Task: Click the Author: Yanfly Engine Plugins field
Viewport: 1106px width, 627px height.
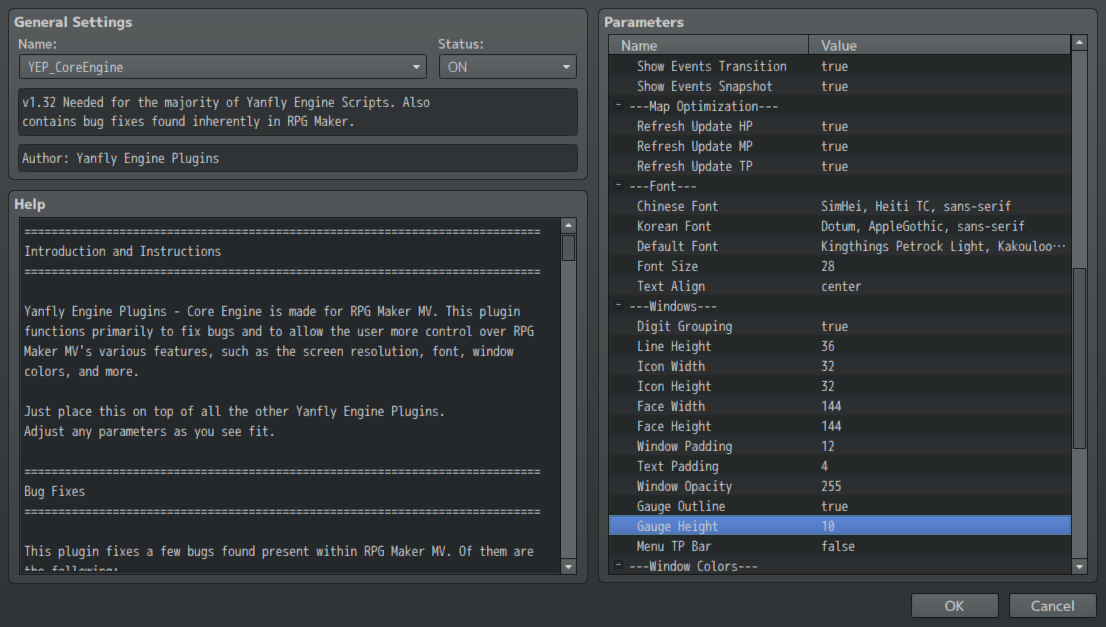Action: 298,158
